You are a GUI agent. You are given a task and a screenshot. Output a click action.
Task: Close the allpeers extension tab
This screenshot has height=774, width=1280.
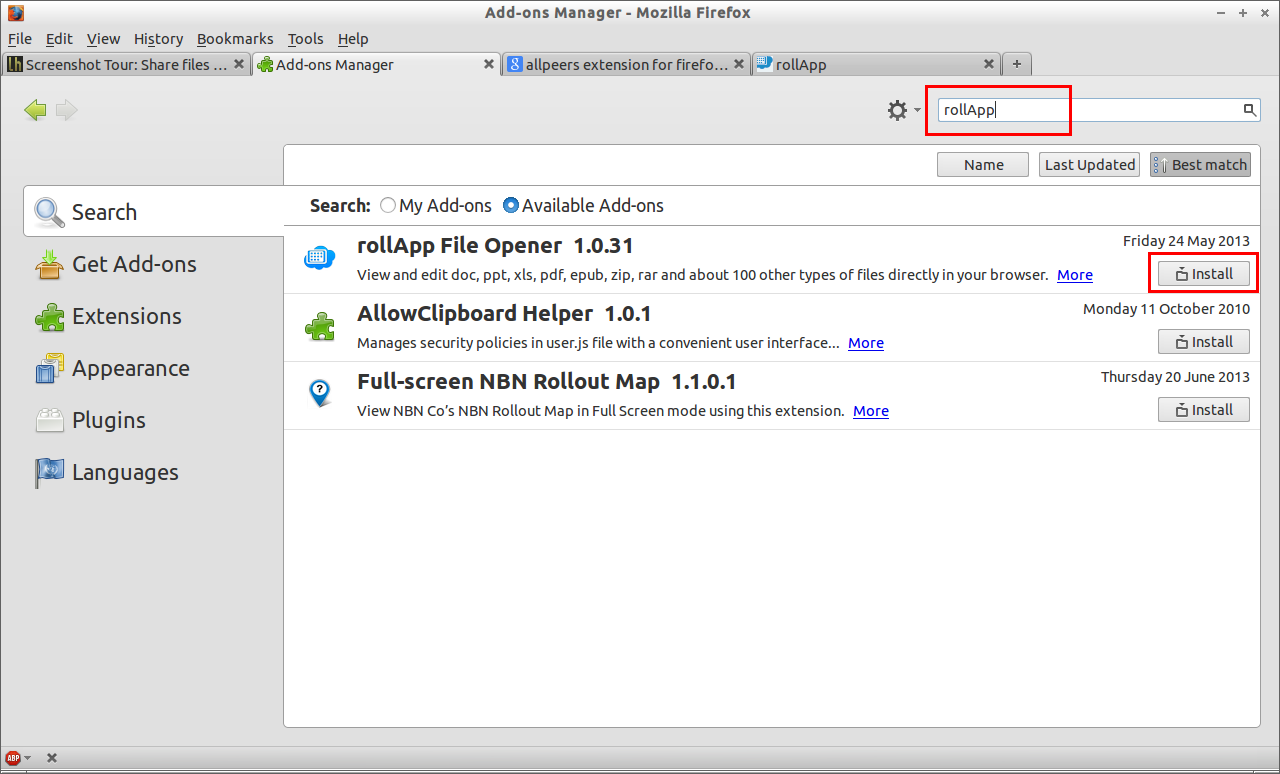coord(739,64)
